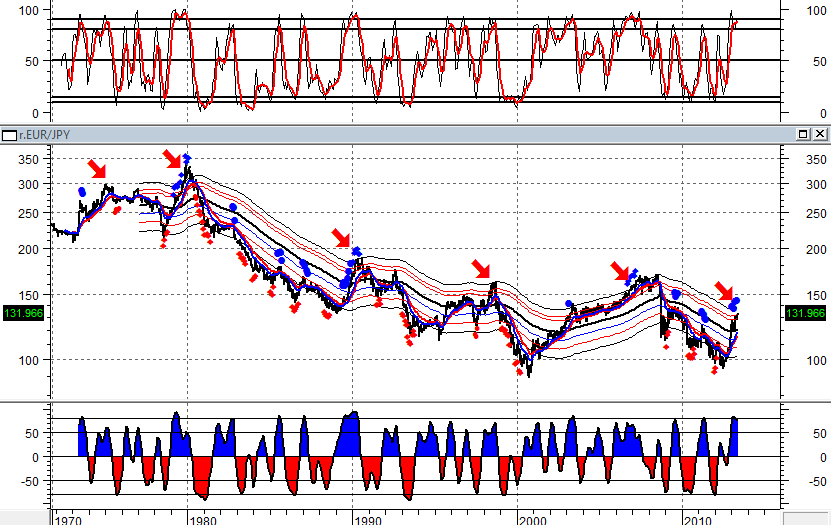Click the 50 label on bottom histogram right axis
The width and height of the screenshot is (831, 525).
click(x=819, y=433)
